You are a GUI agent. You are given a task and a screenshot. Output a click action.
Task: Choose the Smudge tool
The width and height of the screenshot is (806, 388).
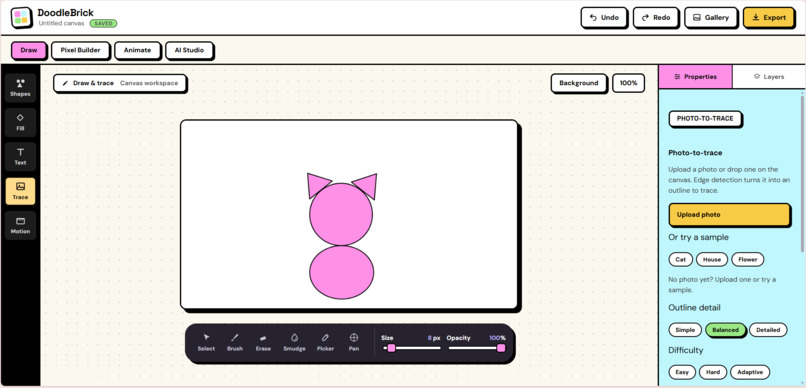[295, 342]
